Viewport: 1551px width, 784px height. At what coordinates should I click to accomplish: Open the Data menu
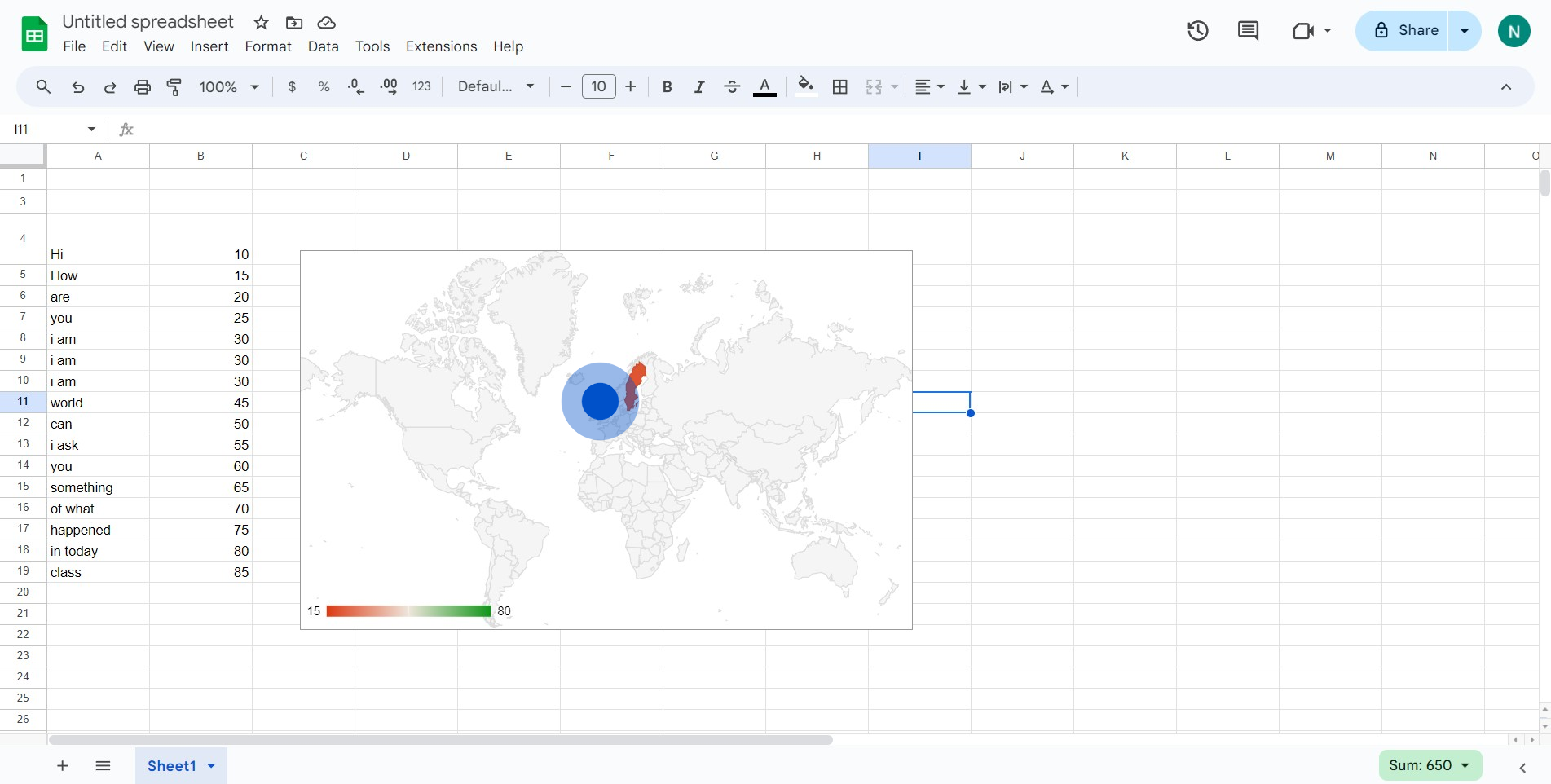[x=323, y=46]
